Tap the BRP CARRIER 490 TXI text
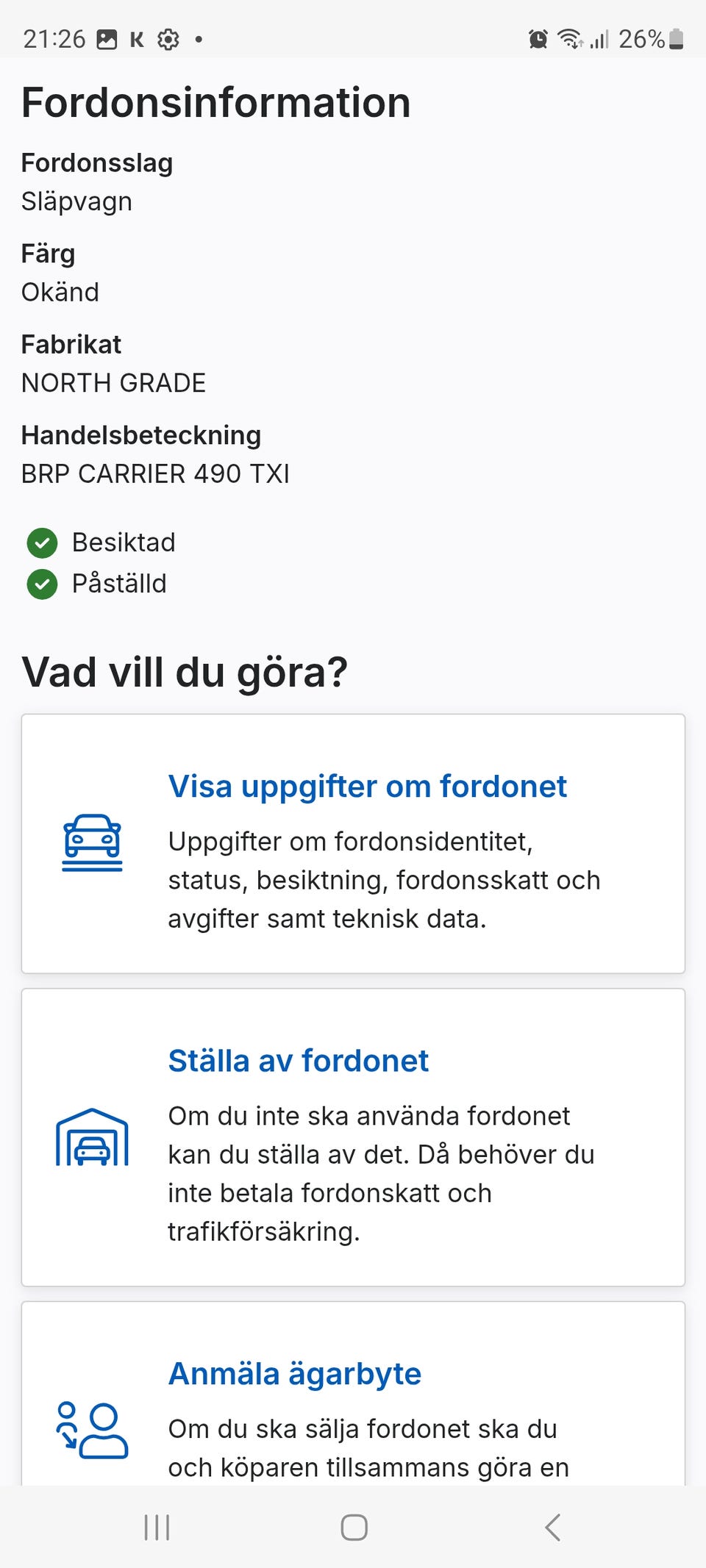The width and height of the screenshot is (706, 1568). coord(155,474)
